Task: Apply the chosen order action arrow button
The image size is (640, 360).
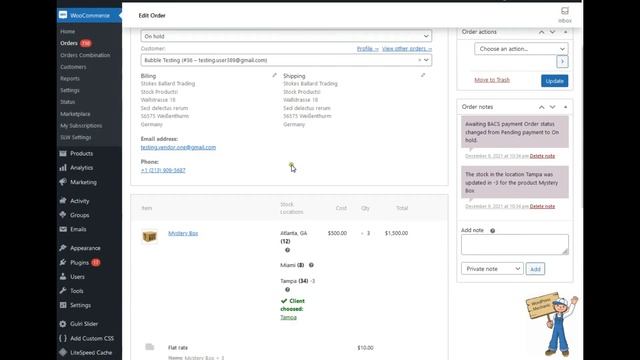Action: click(x=562, y=61)
